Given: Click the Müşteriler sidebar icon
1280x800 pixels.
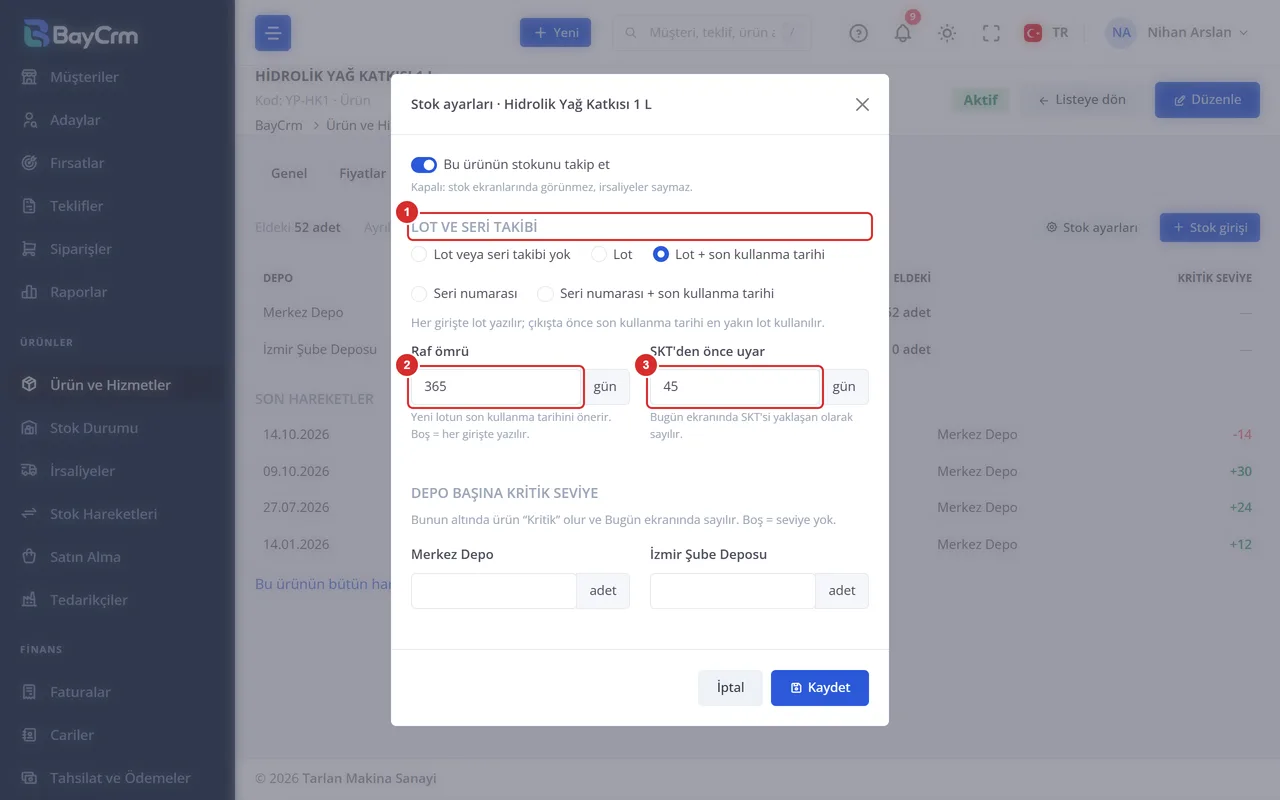Looking at the screenshot, I should [x=30, y=77].
